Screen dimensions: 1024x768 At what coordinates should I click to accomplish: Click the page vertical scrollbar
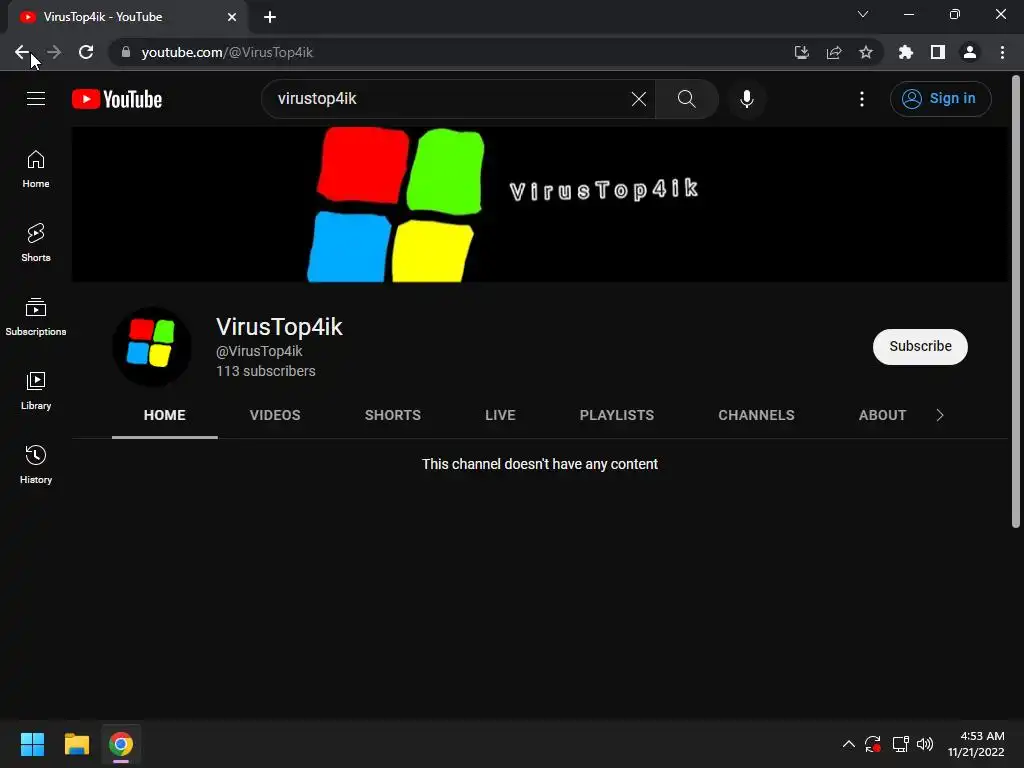1016,300
